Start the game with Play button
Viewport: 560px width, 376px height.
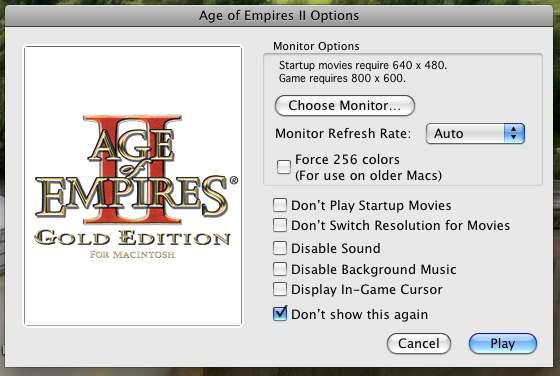pyautogui.click(x=502, y=344)
